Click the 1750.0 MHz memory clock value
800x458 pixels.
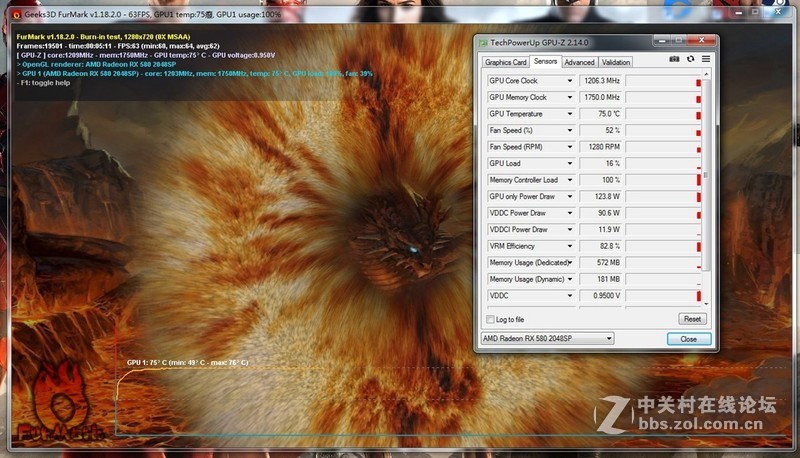click(x=601, y=97)
